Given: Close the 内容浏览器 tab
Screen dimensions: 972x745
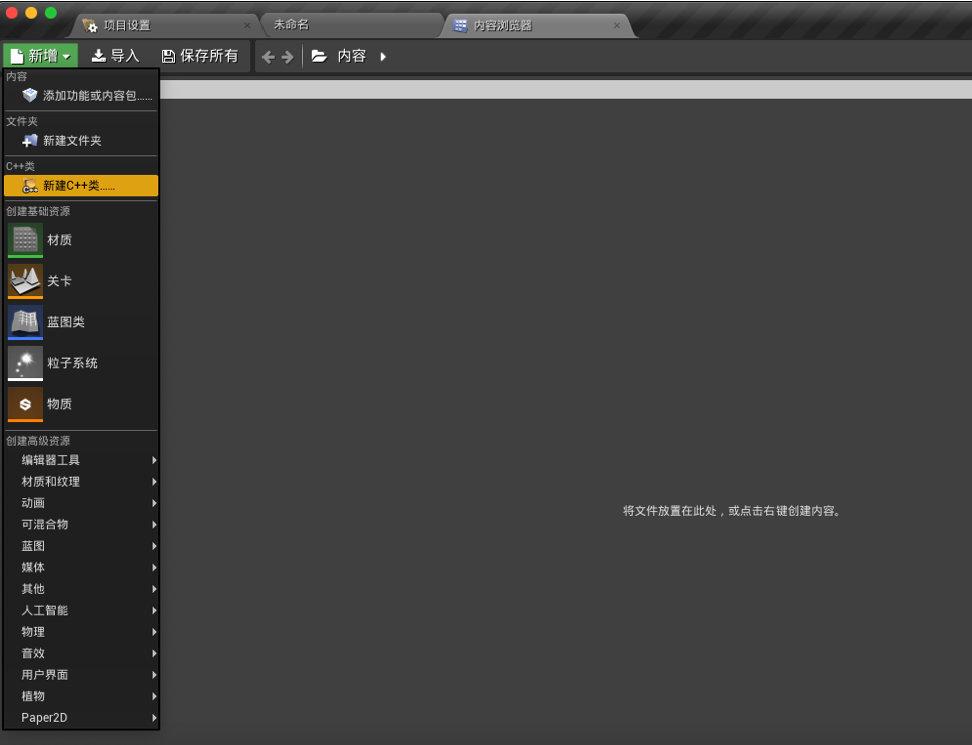Looking at the screenshot, I should (x=616, y=25).
